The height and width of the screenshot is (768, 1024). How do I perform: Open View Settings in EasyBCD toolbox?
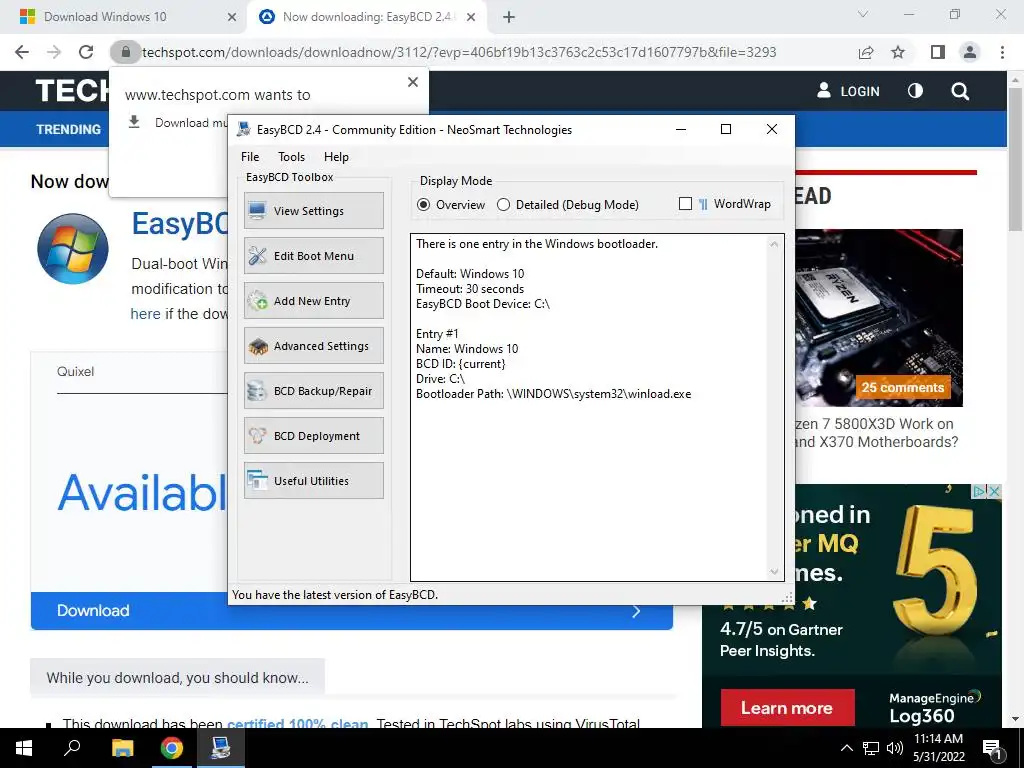coord(313,210)
